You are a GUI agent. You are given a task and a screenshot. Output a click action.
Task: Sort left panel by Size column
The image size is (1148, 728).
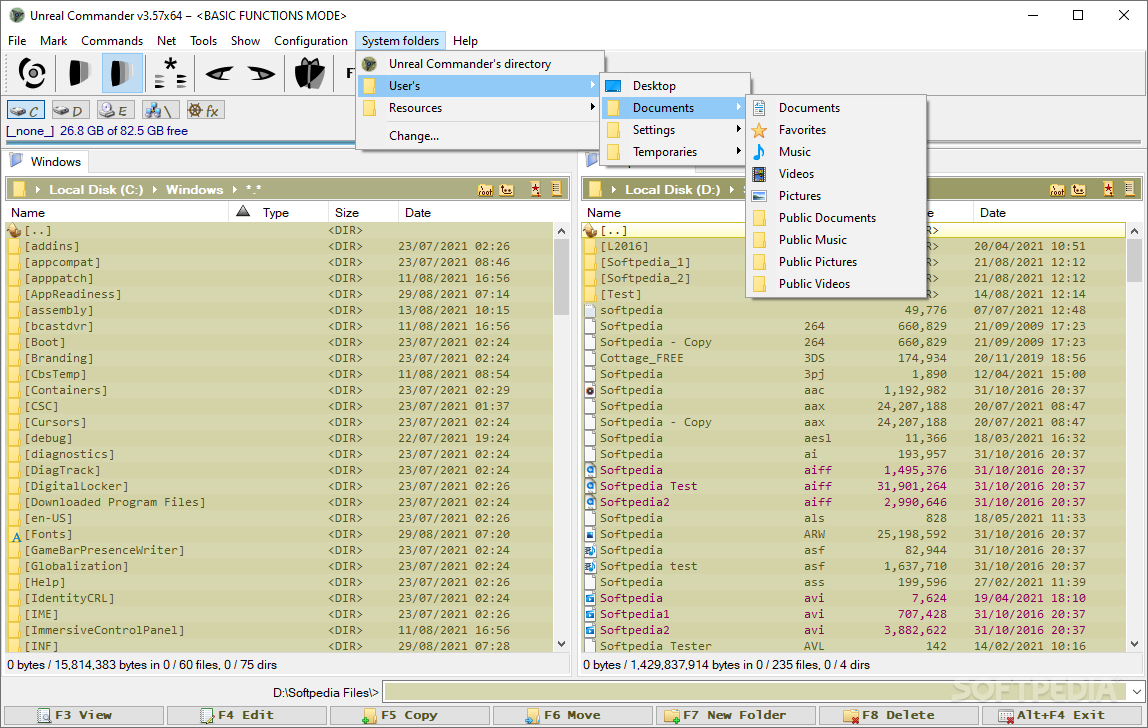pos(363,212)
